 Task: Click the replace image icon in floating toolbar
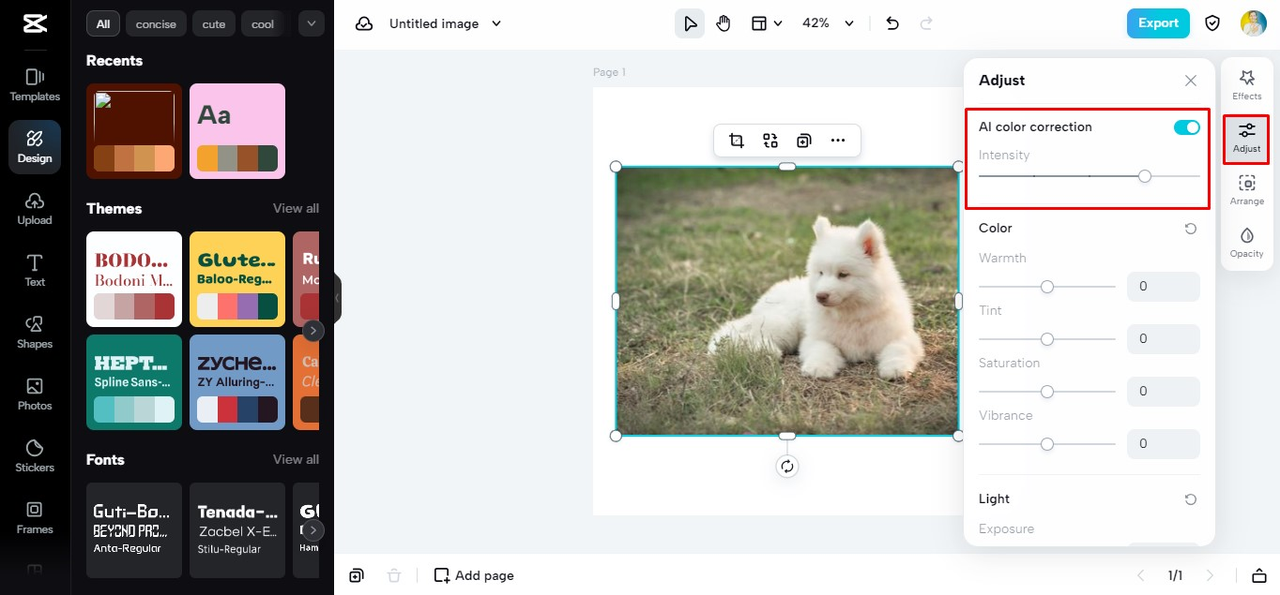770,141
